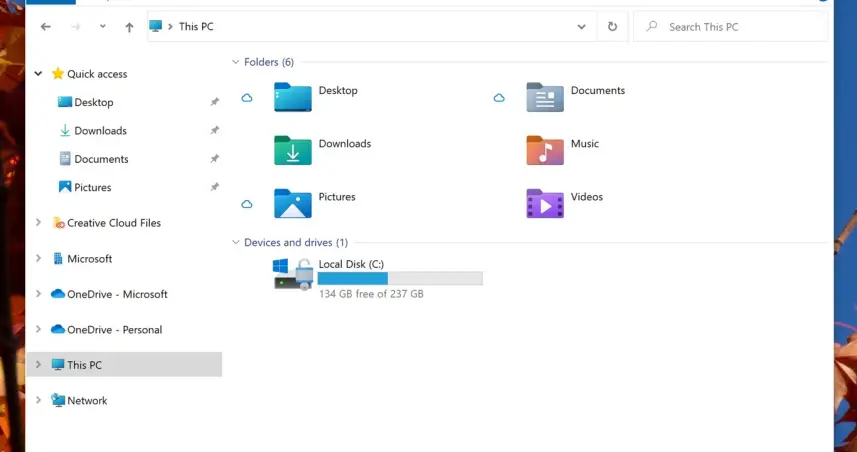Open the orange Music folder

tap(545, 150)
